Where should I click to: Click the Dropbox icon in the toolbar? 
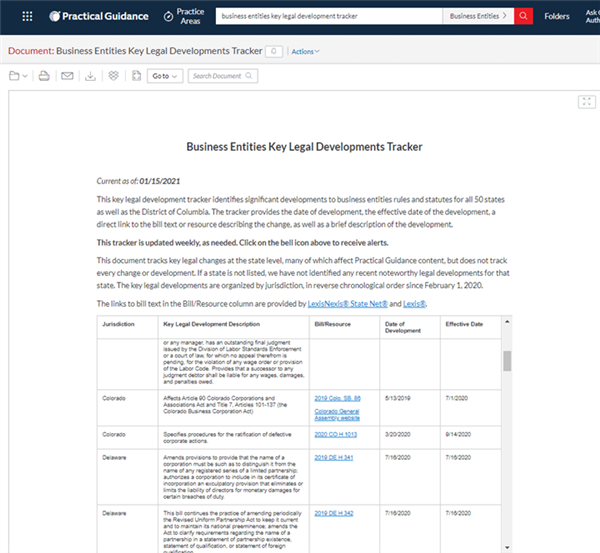click(x=113, y=76)
